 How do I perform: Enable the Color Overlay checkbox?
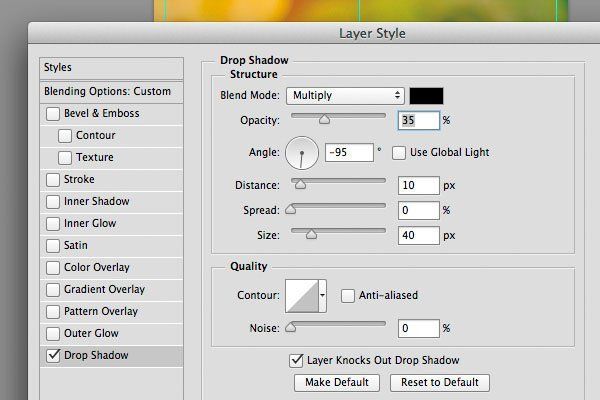(53, 268)
